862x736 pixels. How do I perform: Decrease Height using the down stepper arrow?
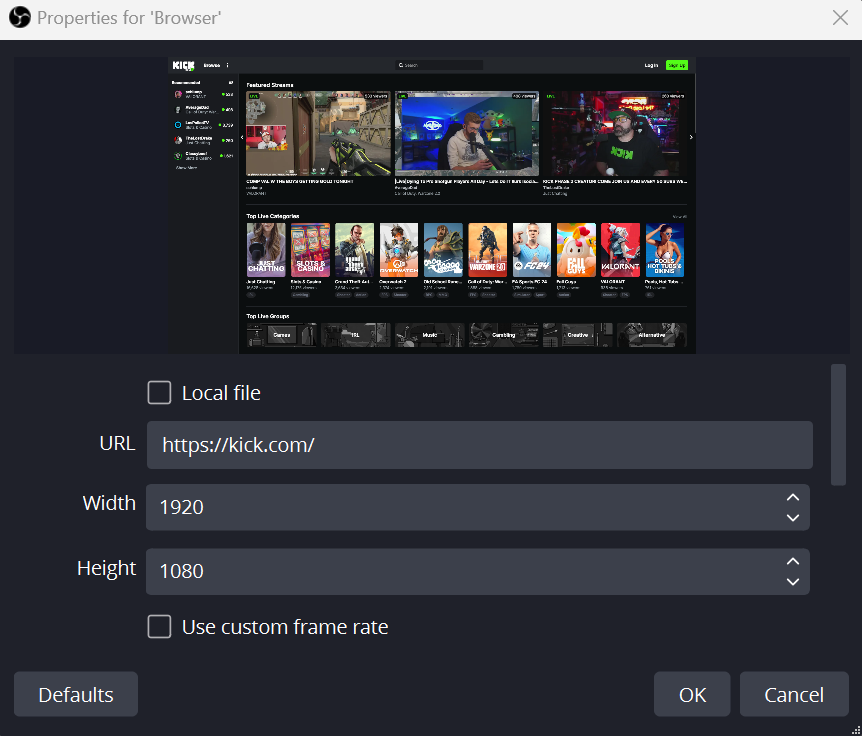pos(792,582)
